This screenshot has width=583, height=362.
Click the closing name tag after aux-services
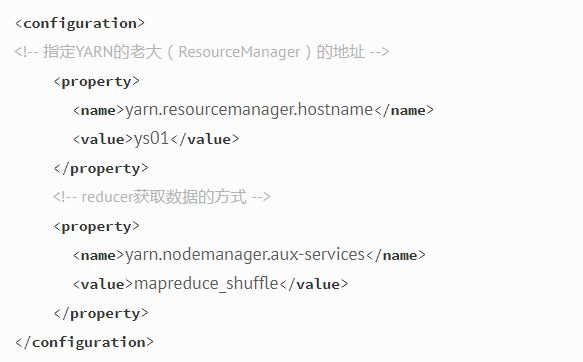[396, 255]
